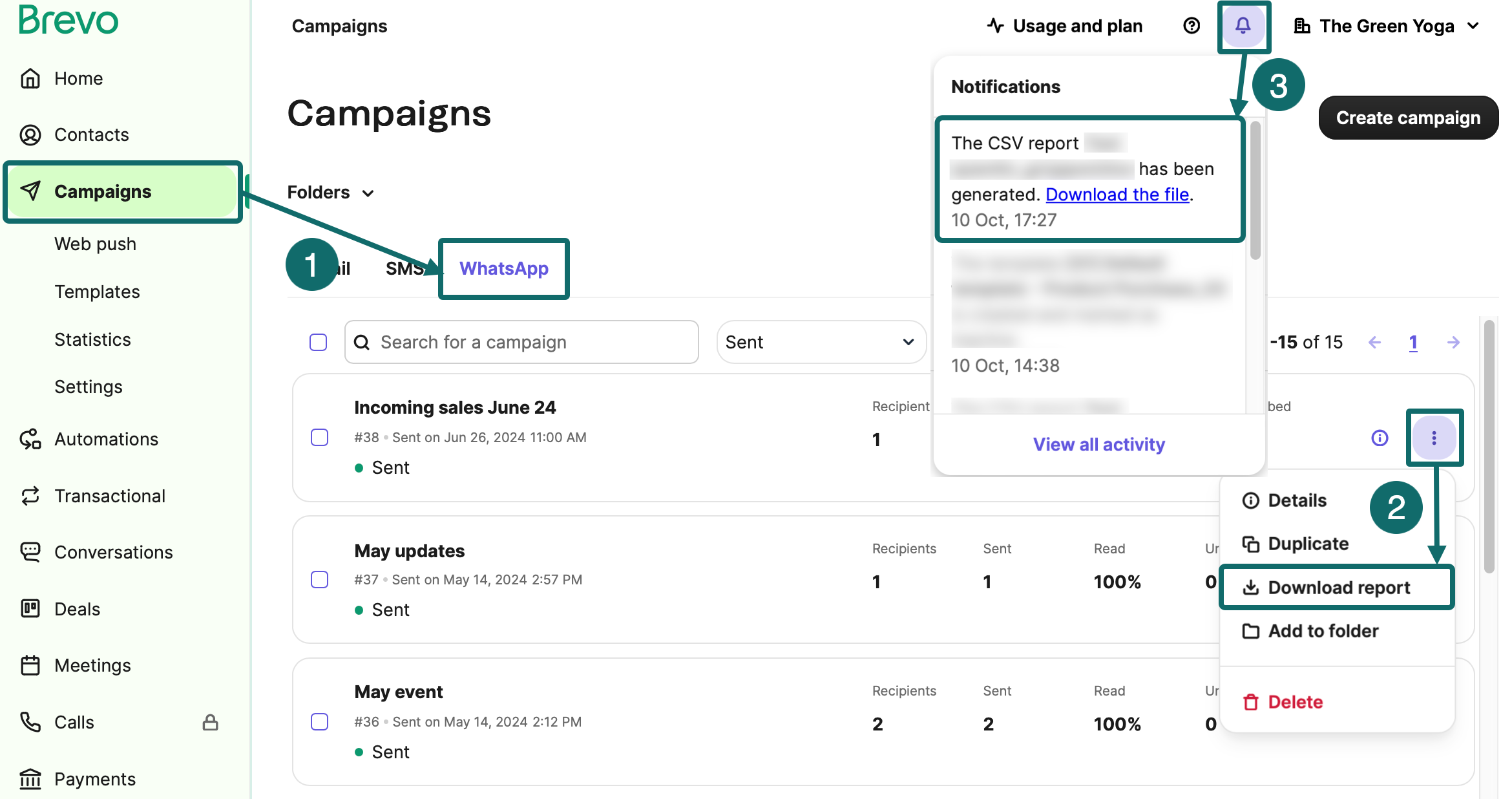Screen dimensions: 1512x799
Task: Open Automations from the sidebar
Action: [x=106, y=440]
